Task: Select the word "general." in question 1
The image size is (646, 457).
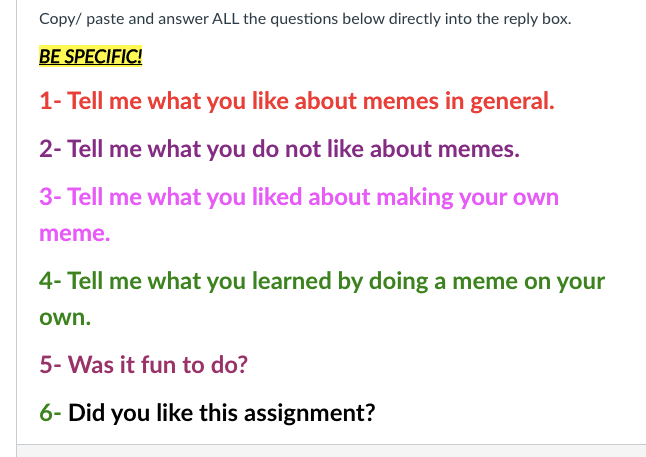Action: coord(511,102)
